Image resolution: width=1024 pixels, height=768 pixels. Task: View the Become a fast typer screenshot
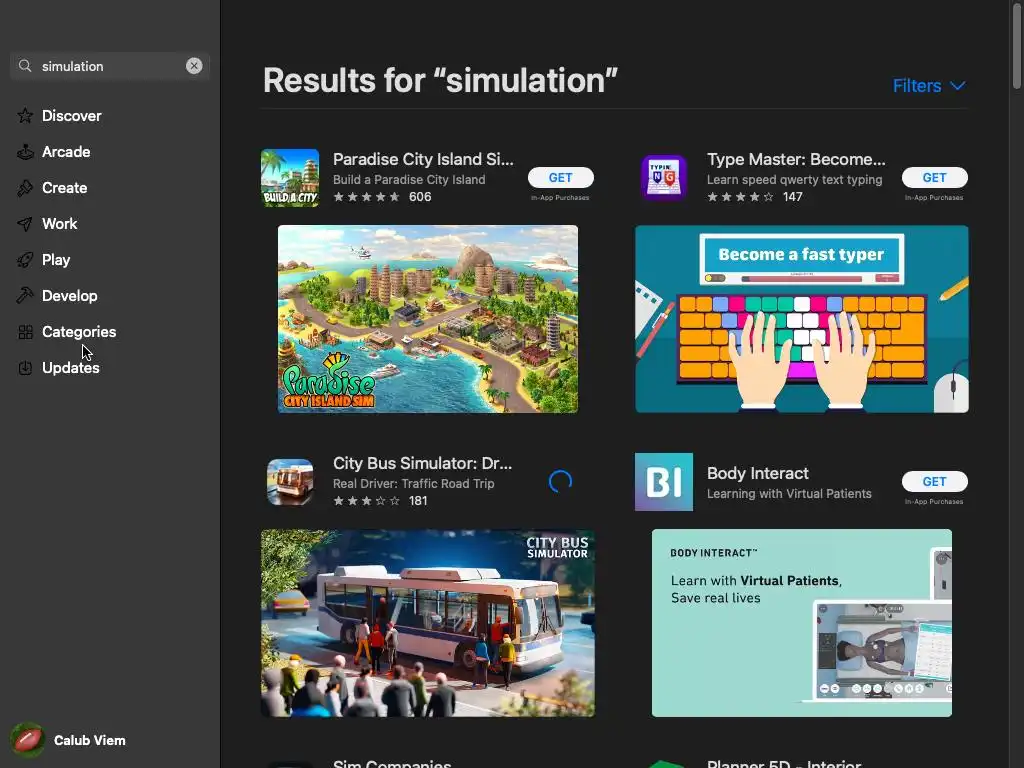802,319
